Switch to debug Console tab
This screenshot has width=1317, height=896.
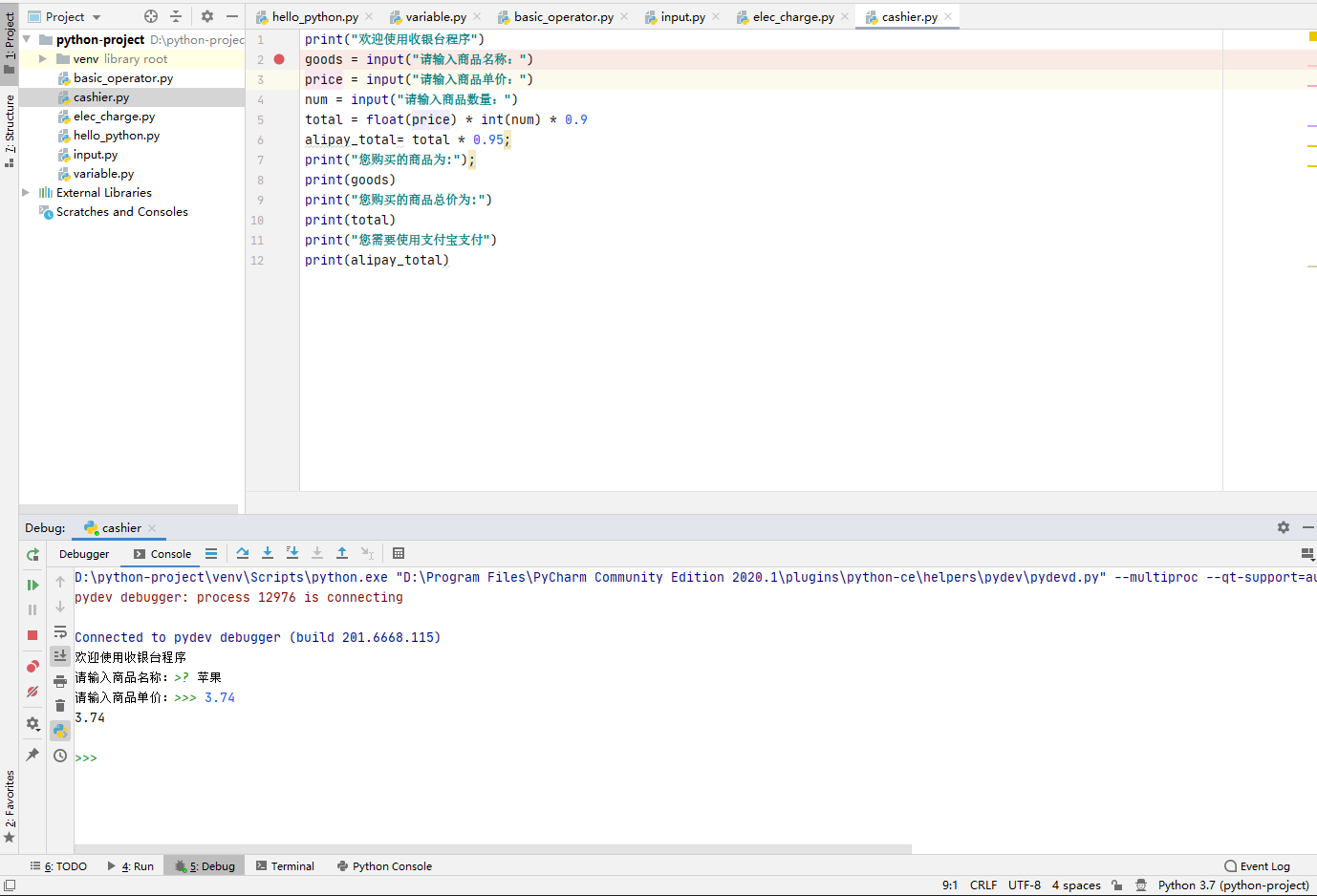click(x=162, y=554)
